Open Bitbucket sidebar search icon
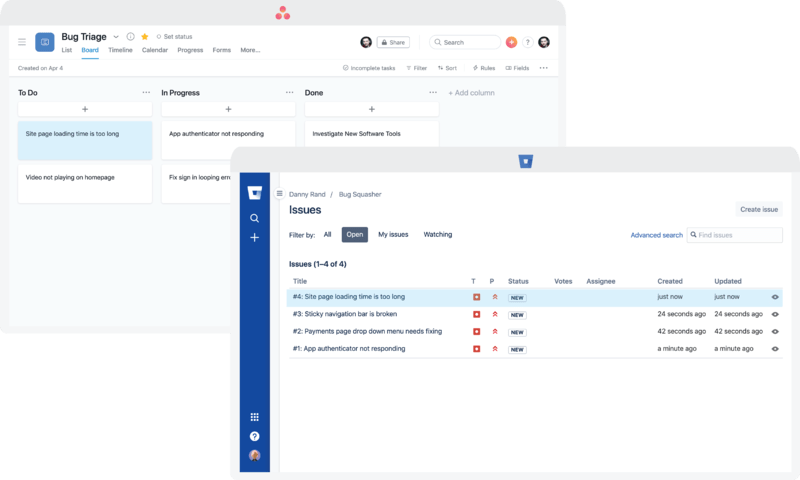Viewport: 800px width, 480px height. (255, 218)
